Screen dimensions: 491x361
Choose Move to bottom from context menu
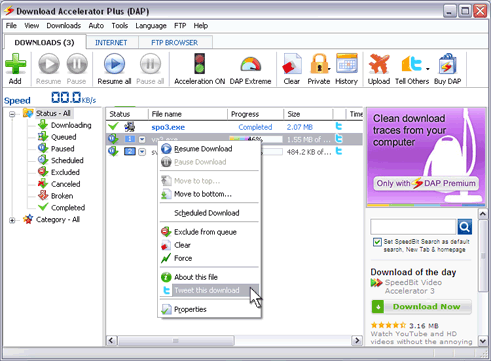[x=209, y=194]
